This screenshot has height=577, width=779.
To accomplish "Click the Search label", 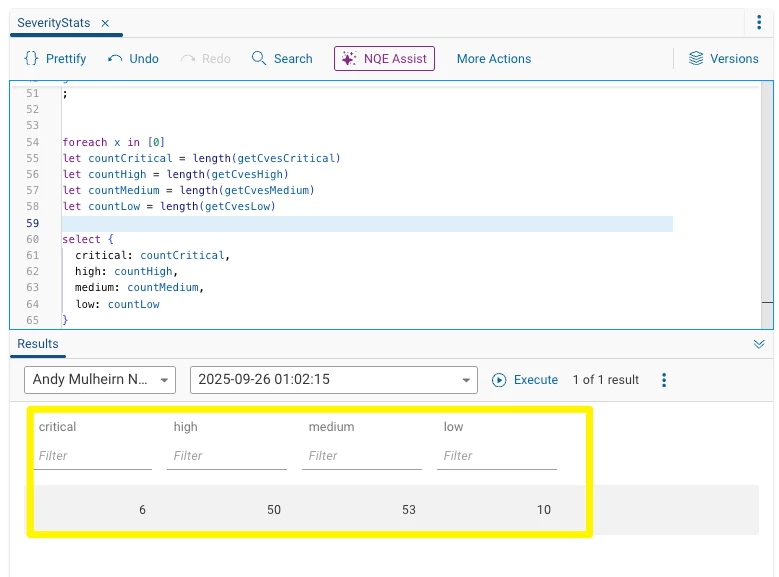I will (x=293, y=59).
